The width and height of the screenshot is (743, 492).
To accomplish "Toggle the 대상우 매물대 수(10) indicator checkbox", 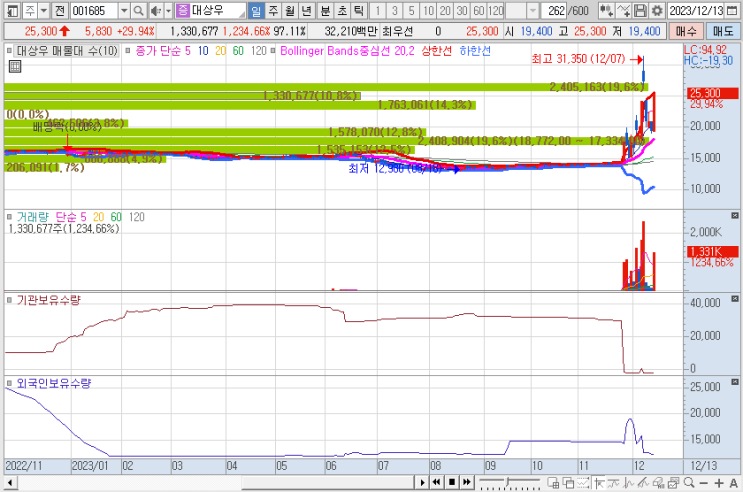I will pyautogui.click(x=9, y=50).
